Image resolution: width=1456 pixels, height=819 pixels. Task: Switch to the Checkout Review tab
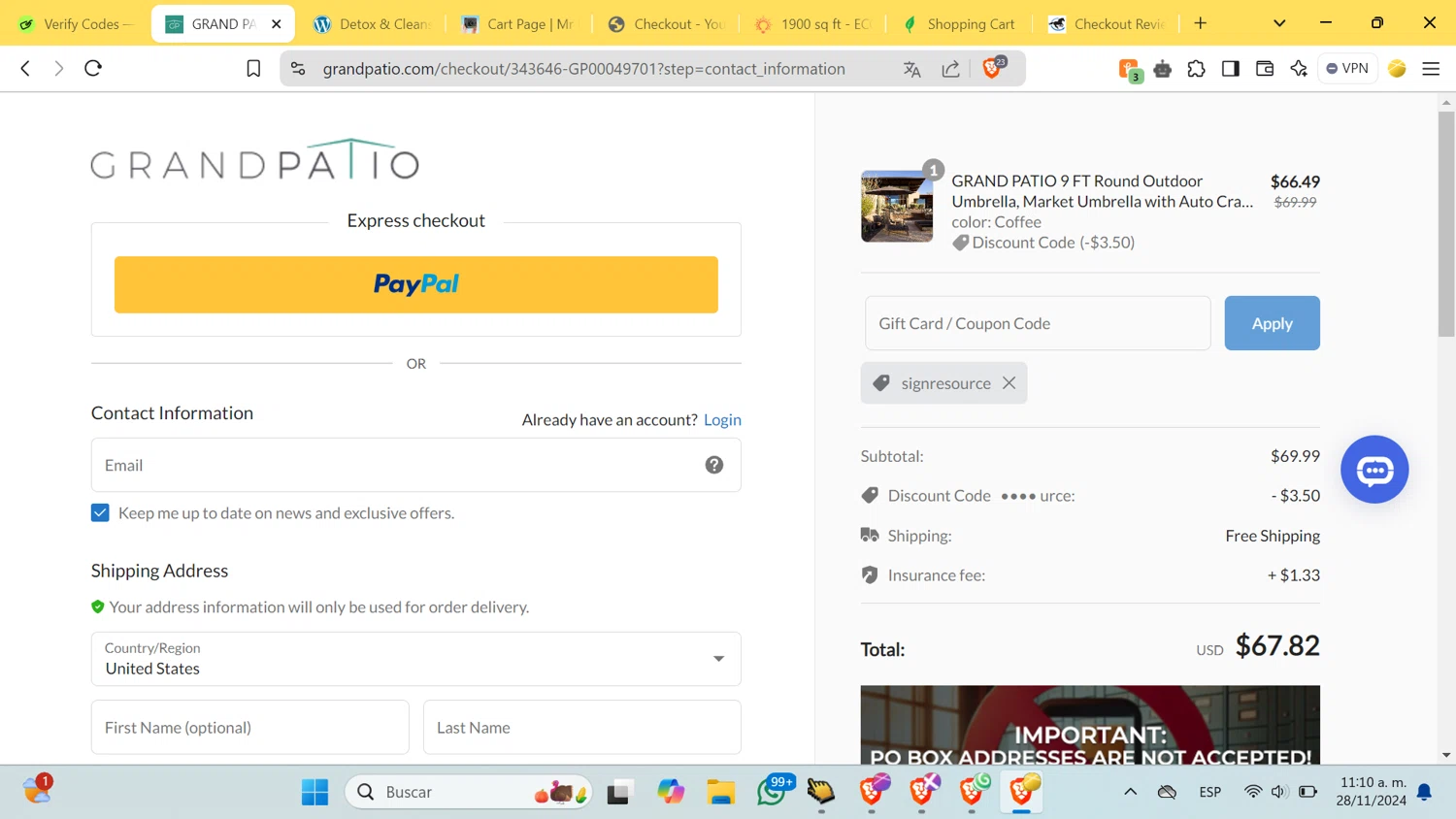(1109, 24)
